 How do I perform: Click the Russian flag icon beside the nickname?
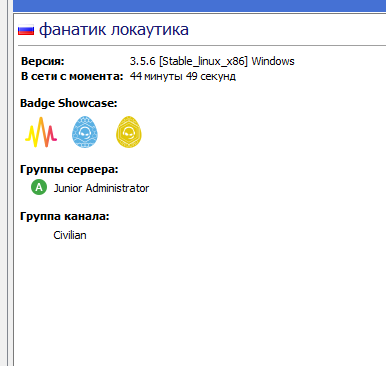26,30
